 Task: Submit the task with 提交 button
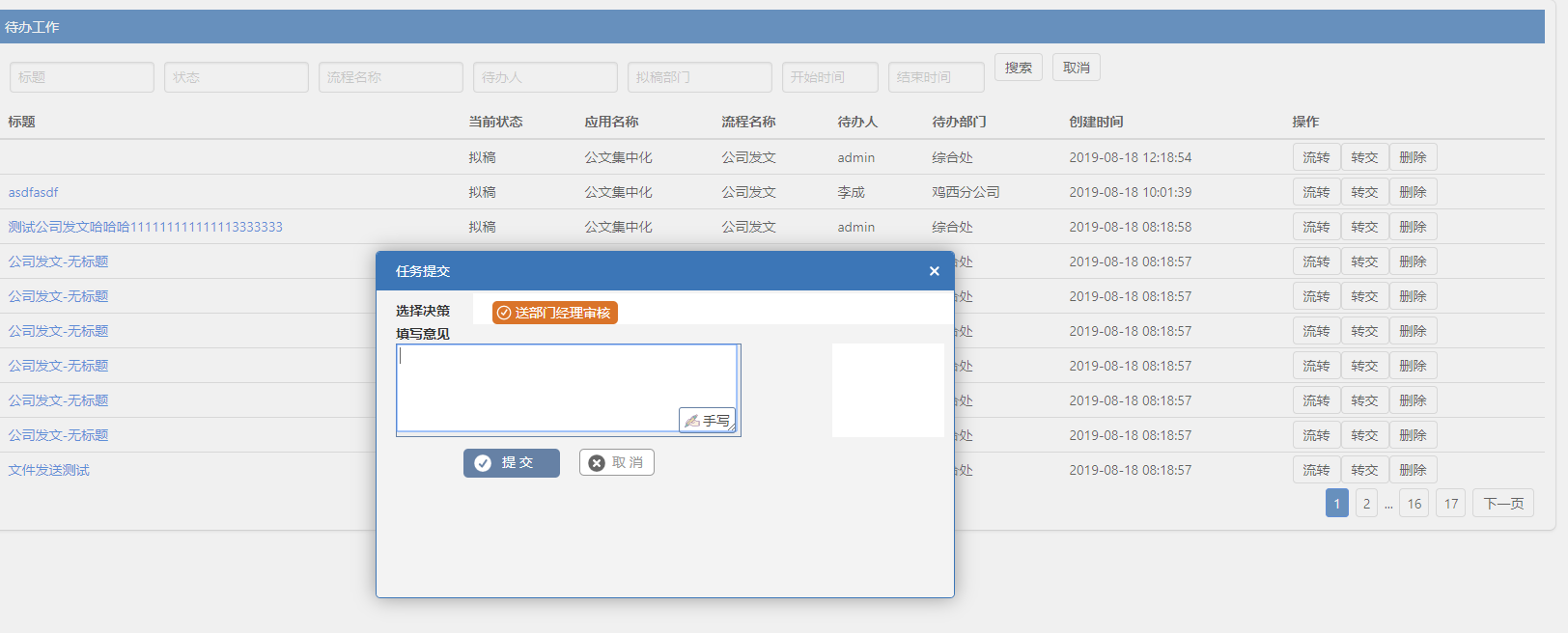coord(512,463)
